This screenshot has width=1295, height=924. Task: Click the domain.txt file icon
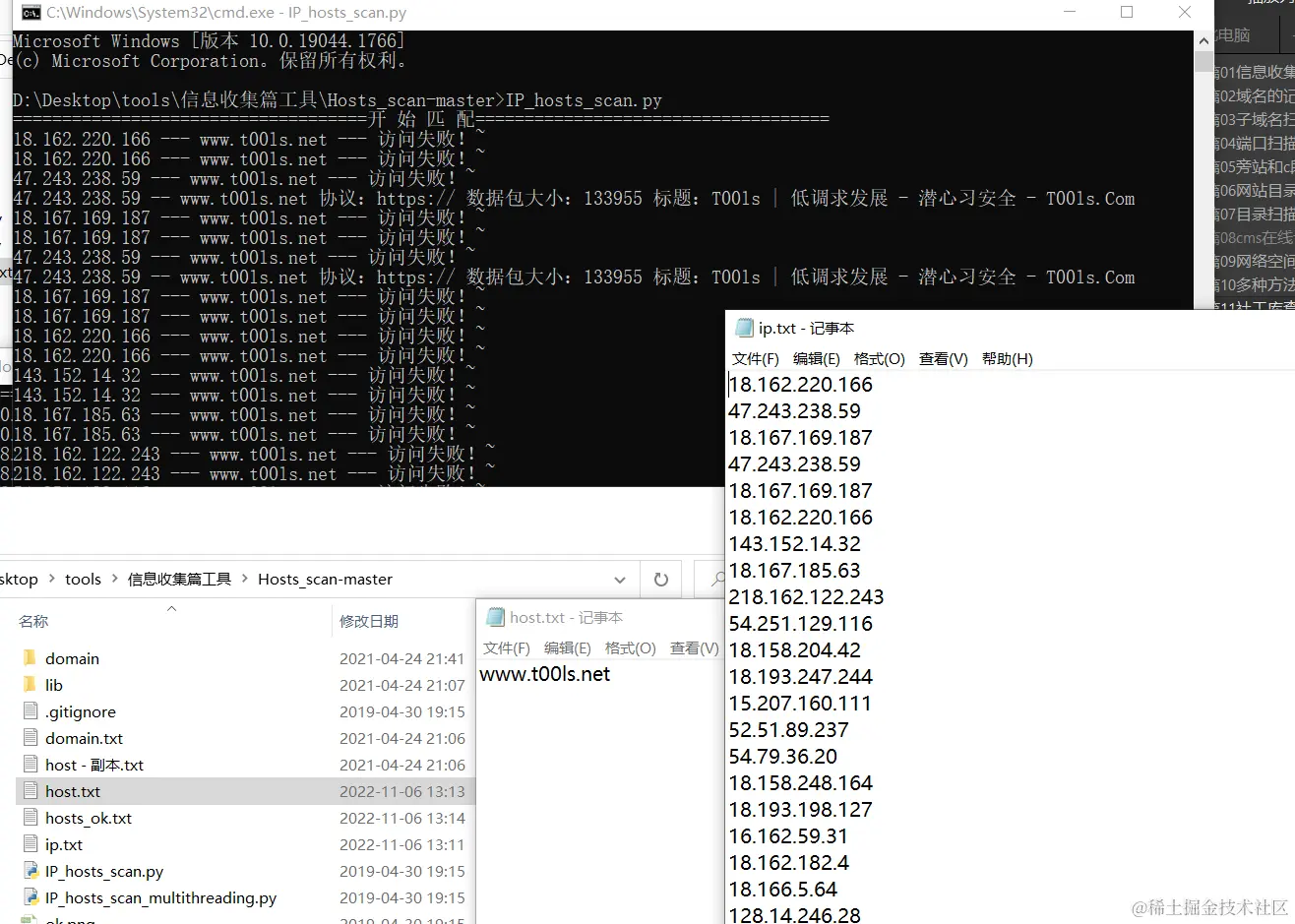(30, 738)
